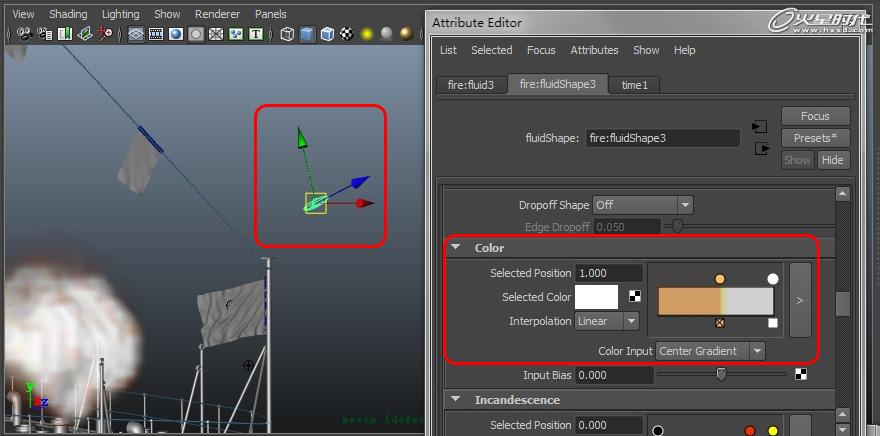Click the white Selected Color swatch
This screenshot has width=880, height=436.
click(596, 297)
